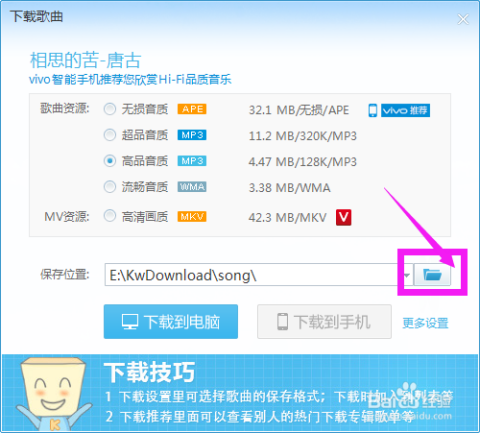Click the text 3.38 MB/WMA
480x433 pixels.
pyautogui.click(x=290, y=188)
